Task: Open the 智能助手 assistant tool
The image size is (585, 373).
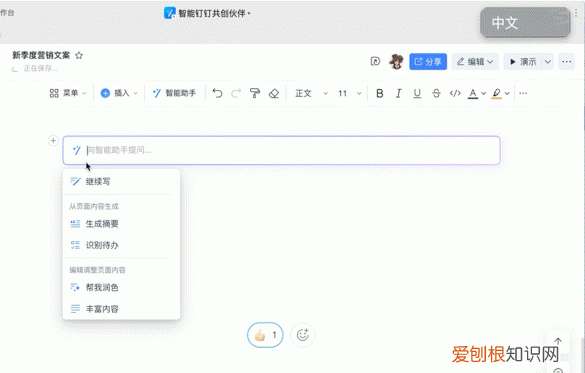Action: (174, 93)
